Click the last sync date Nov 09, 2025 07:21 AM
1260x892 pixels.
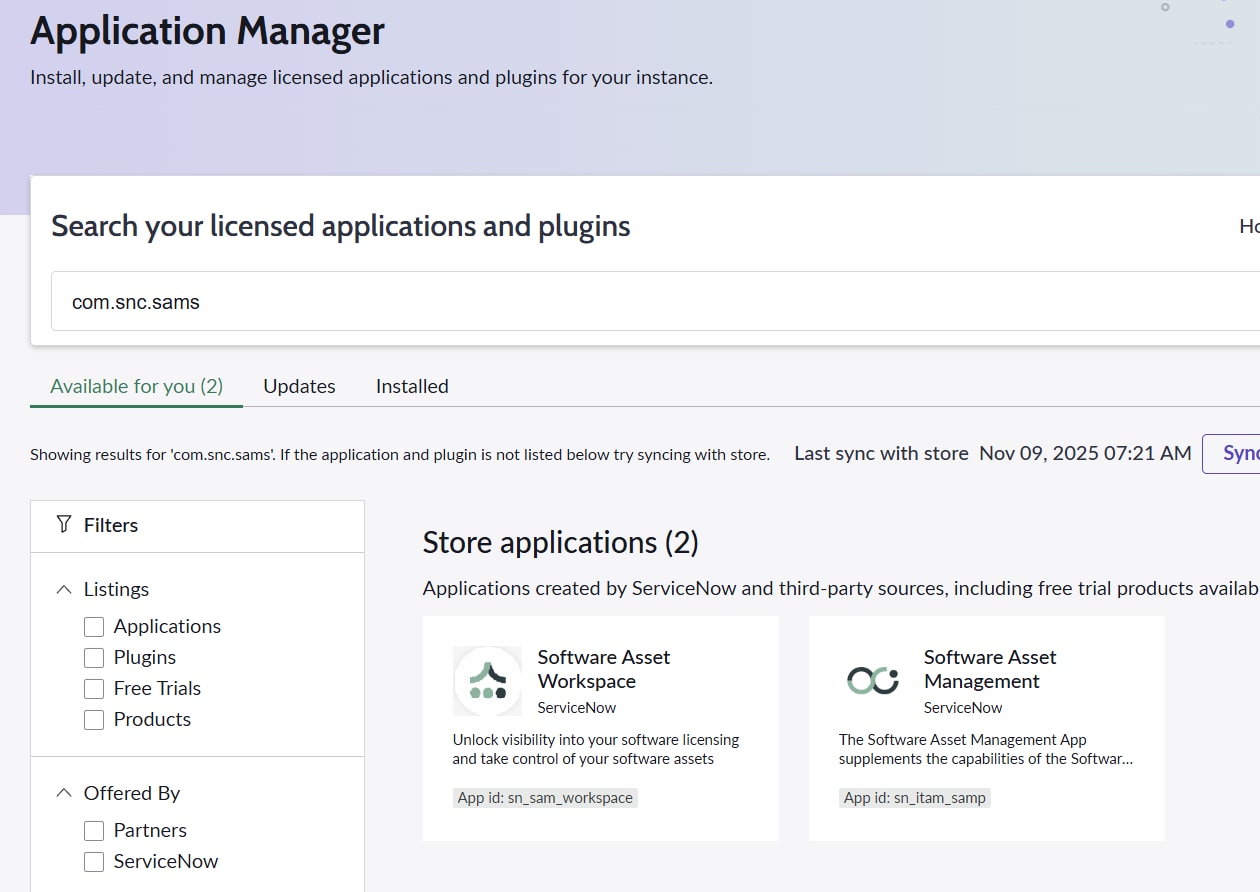click(1085, 453)
